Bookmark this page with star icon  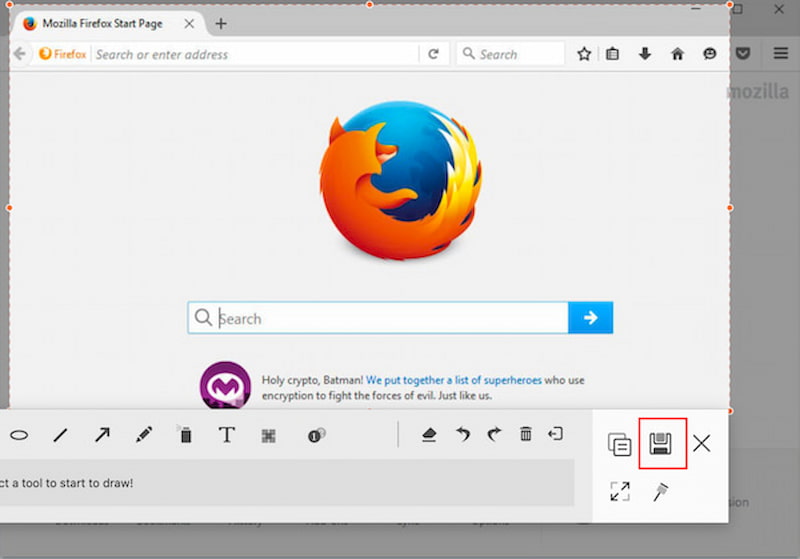584,54
